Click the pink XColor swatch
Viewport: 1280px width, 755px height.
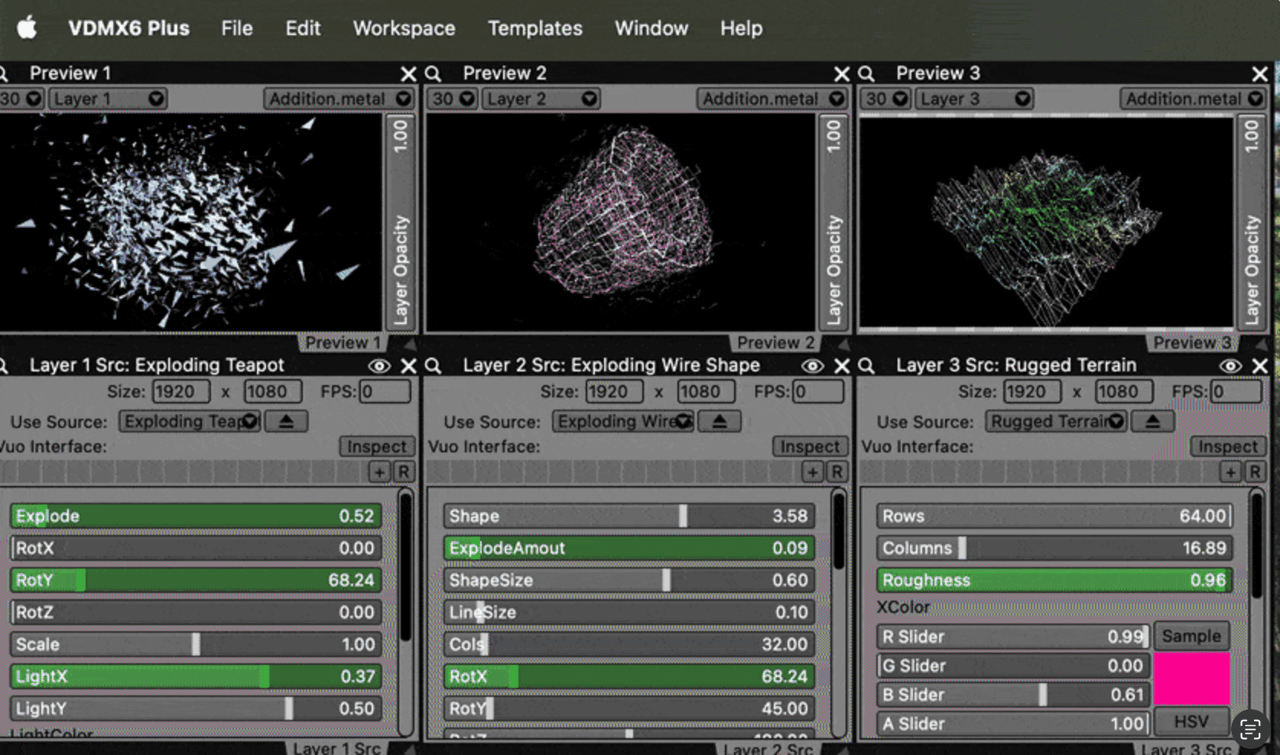(1191, 679)
